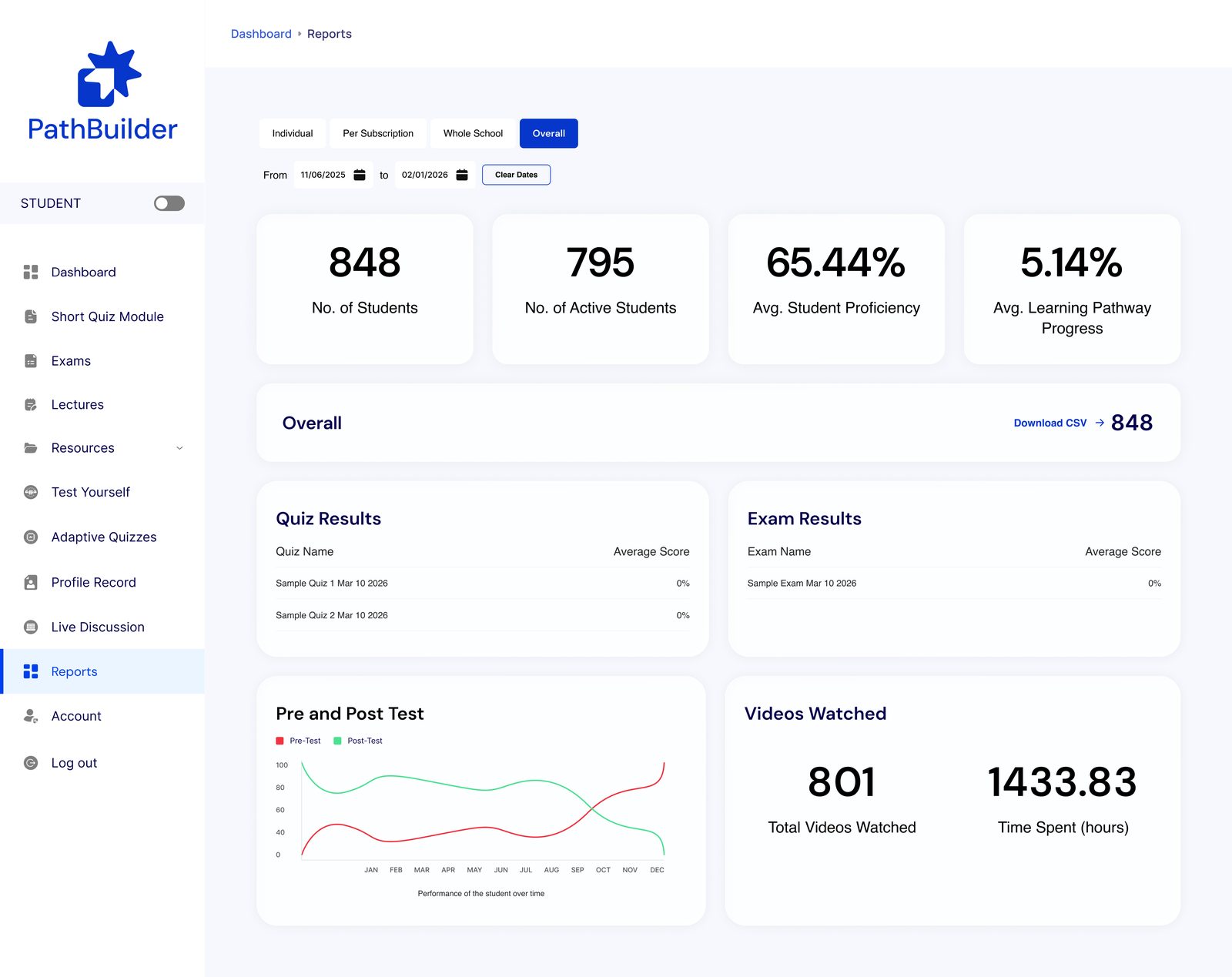Image resolution: width=1232 pixels, height=977 pixels.
Task: Click the Live Discussion chat icon
Action: (x=31, y=627)
